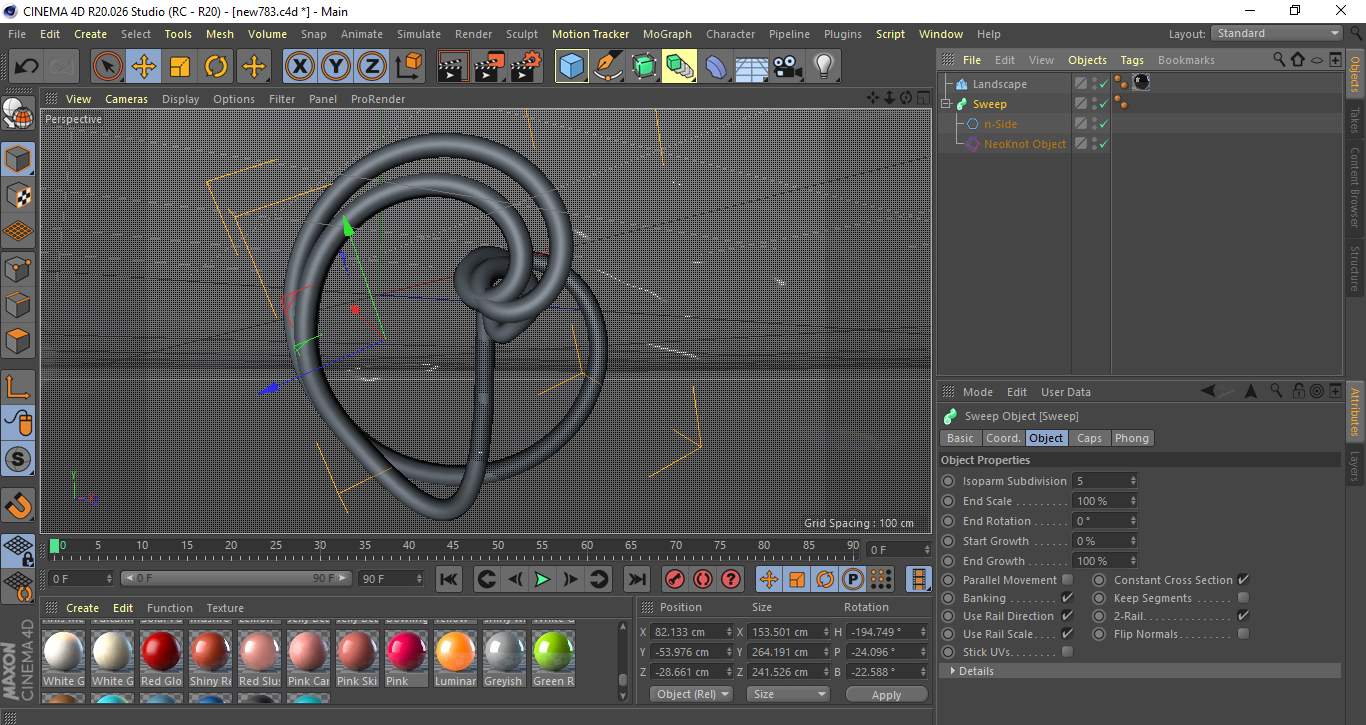Select the NeoKnot Object in tree
1366x725 pixels.
pyautogui.click(x=1025, y=144)
